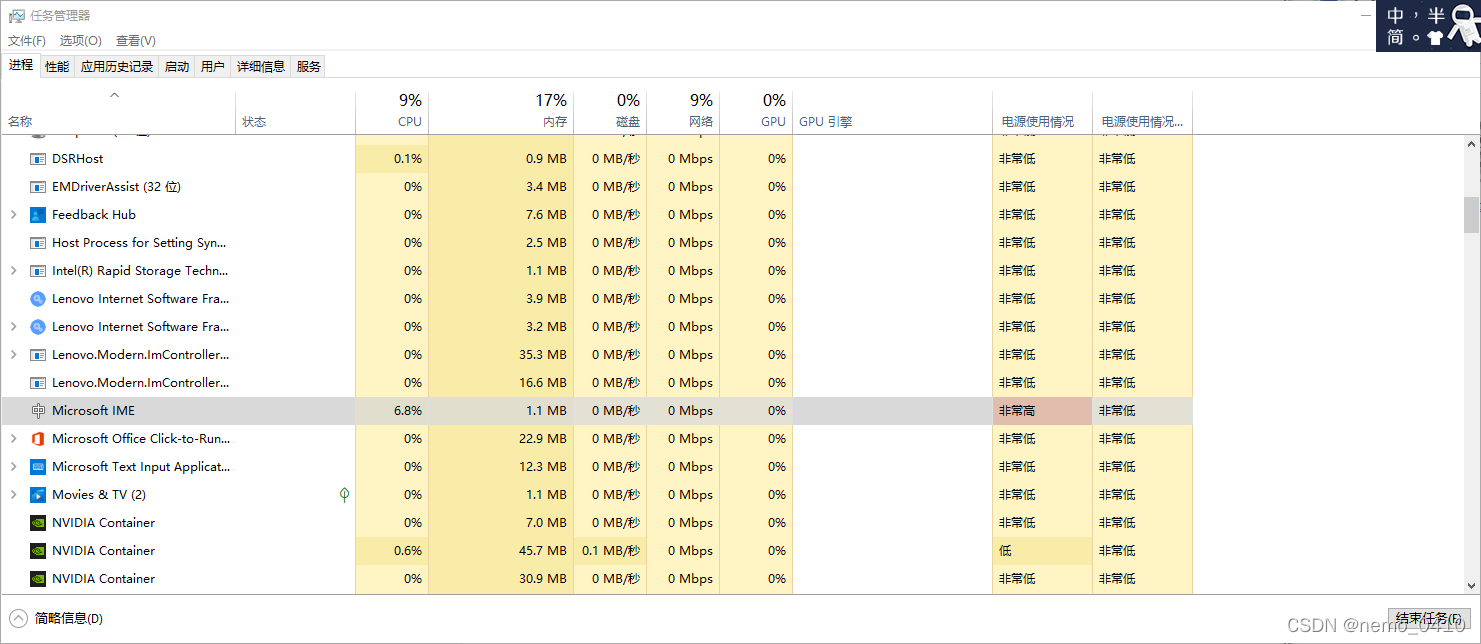Open the 选项(O) menu
The image size is (1481, 644).
81,41
